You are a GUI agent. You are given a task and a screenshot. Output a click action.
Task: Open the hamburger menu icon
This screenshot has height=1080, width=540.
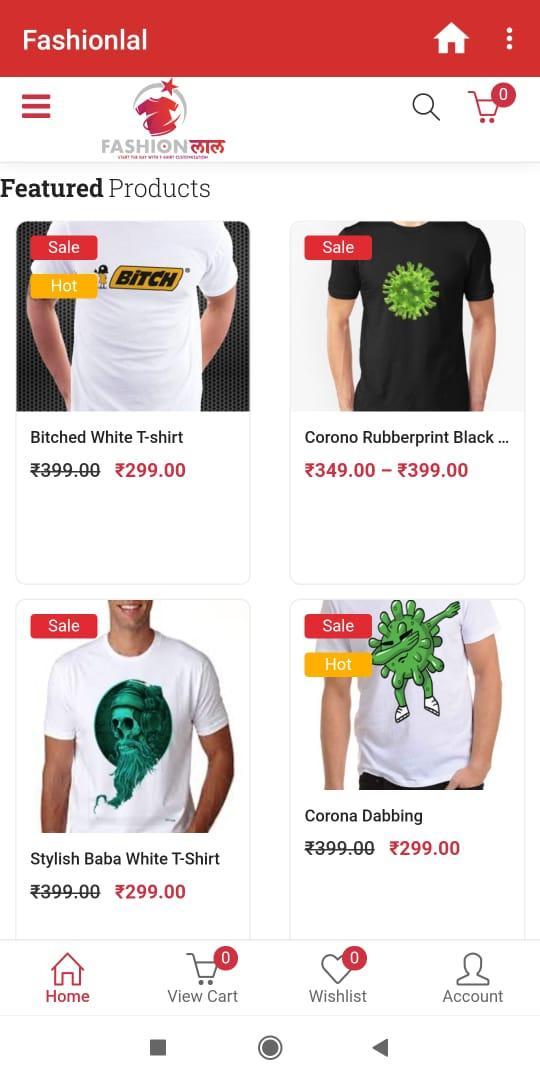[36, 106]
